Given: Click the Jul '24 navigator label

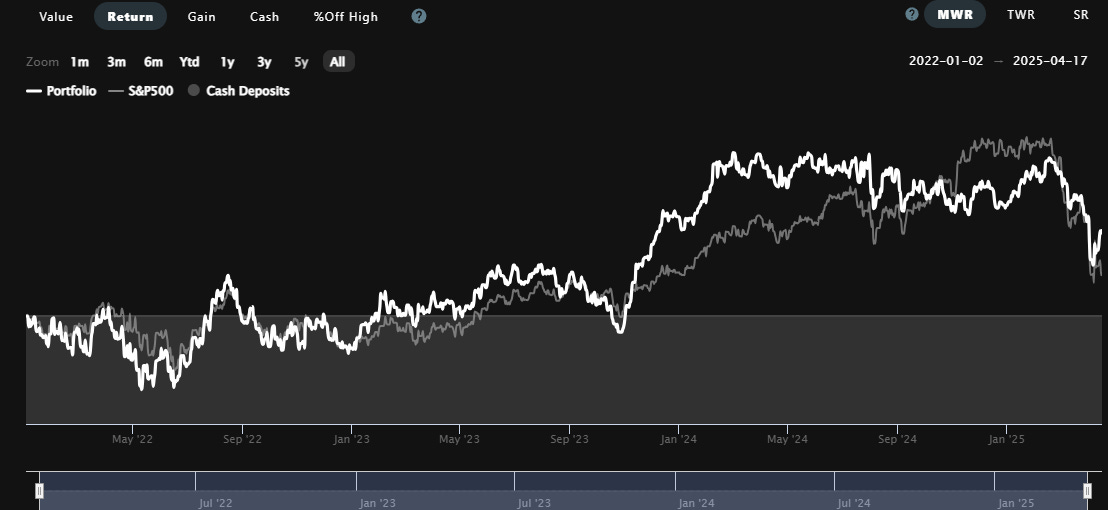Looking at the screenshot, I should click(x=854, y=504).
